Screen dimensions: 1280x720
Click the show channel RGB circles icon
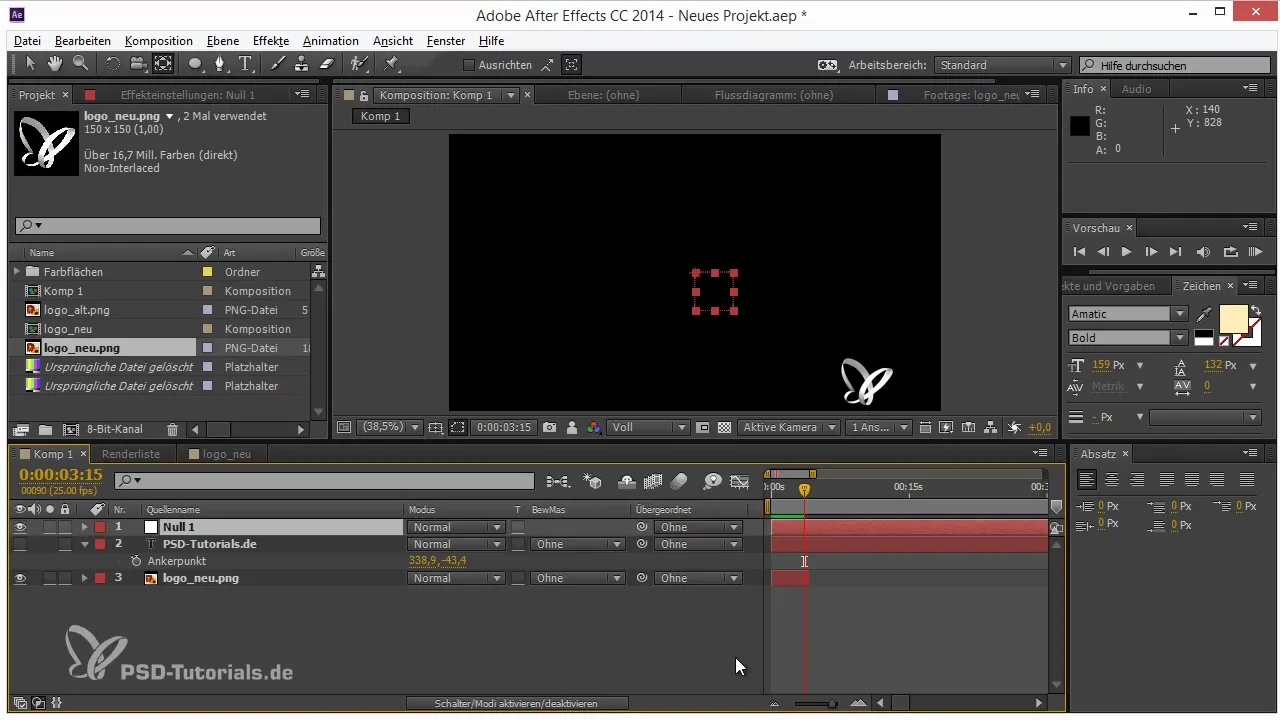coord(594,427)
